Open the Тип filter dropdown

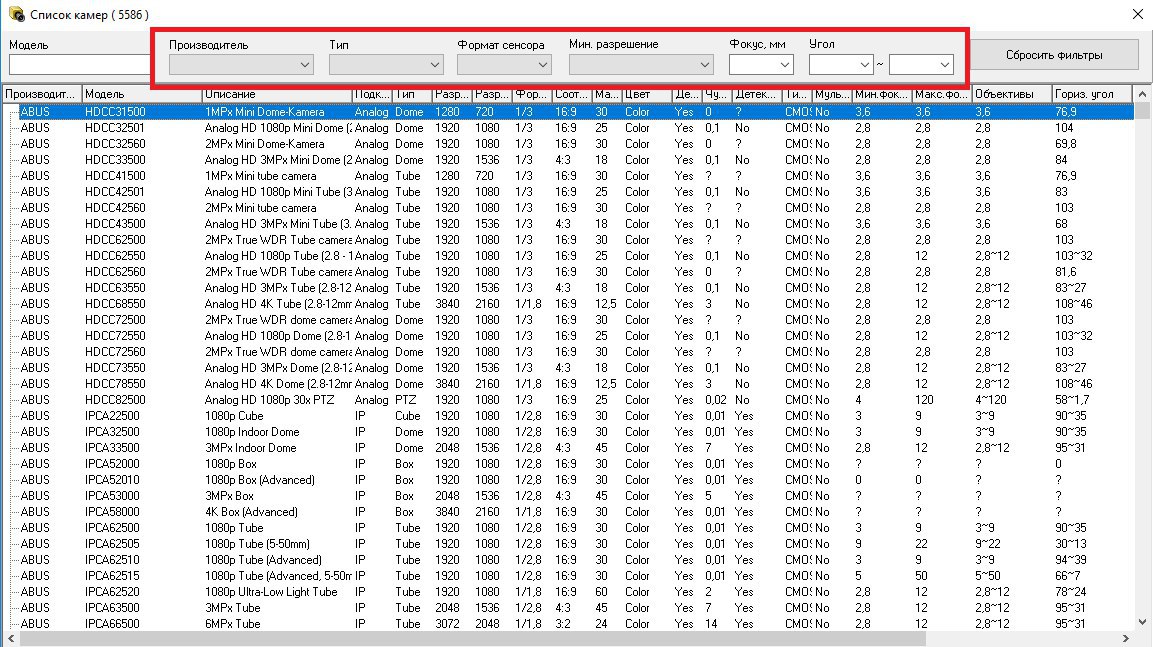pyautogui.click(x=386, y=65)
